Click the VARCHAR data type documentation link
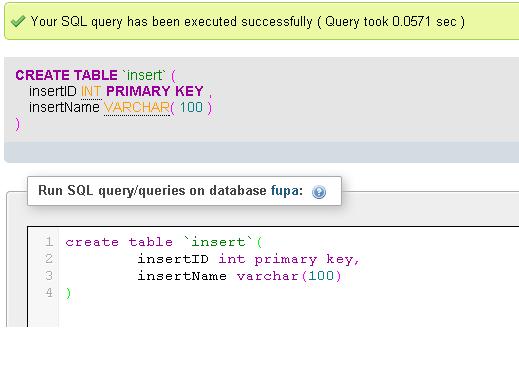Viewport: 519px width, 384px height. tap(137, 107)
